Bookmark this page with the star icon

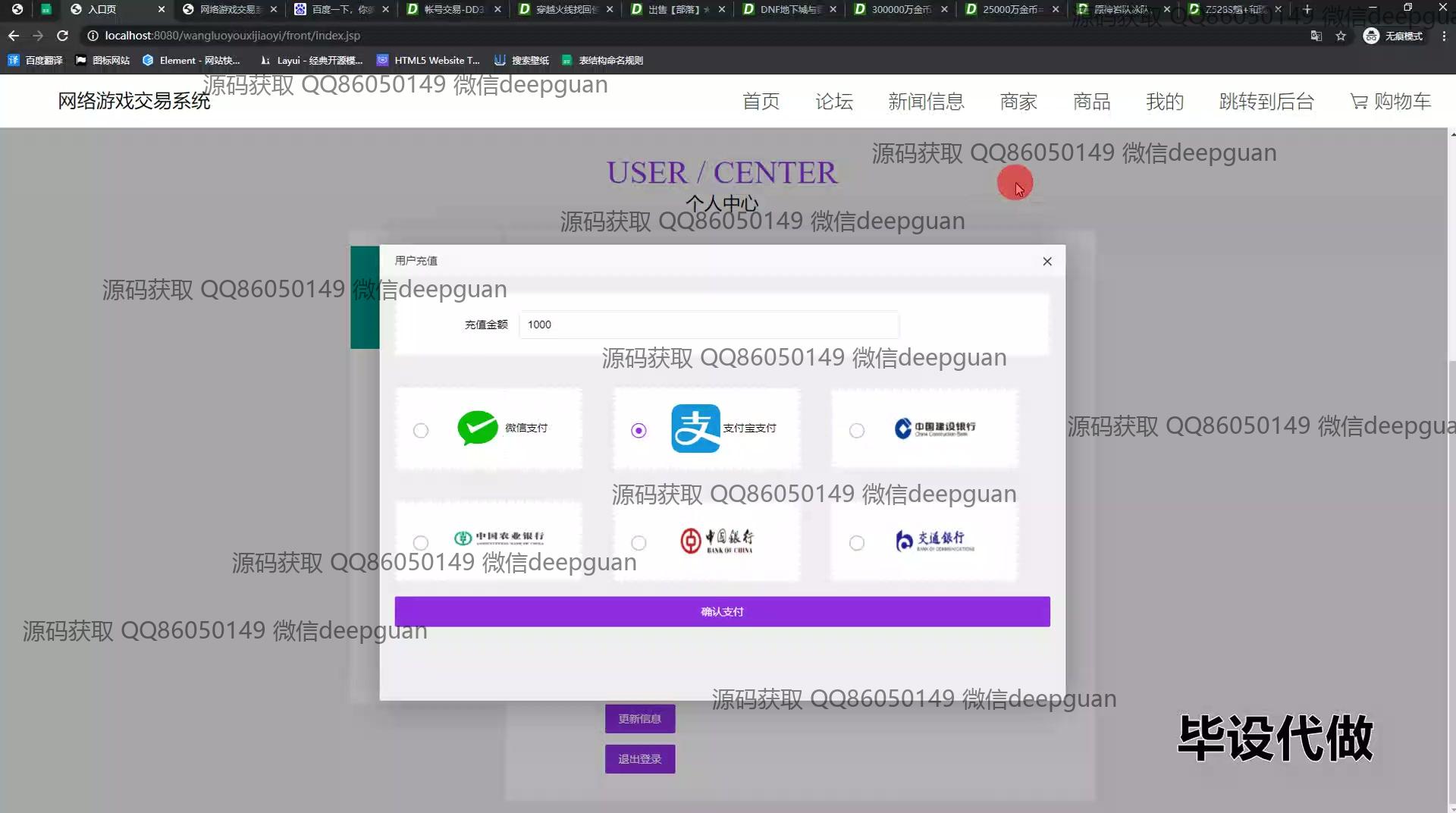coord(1341,36)
